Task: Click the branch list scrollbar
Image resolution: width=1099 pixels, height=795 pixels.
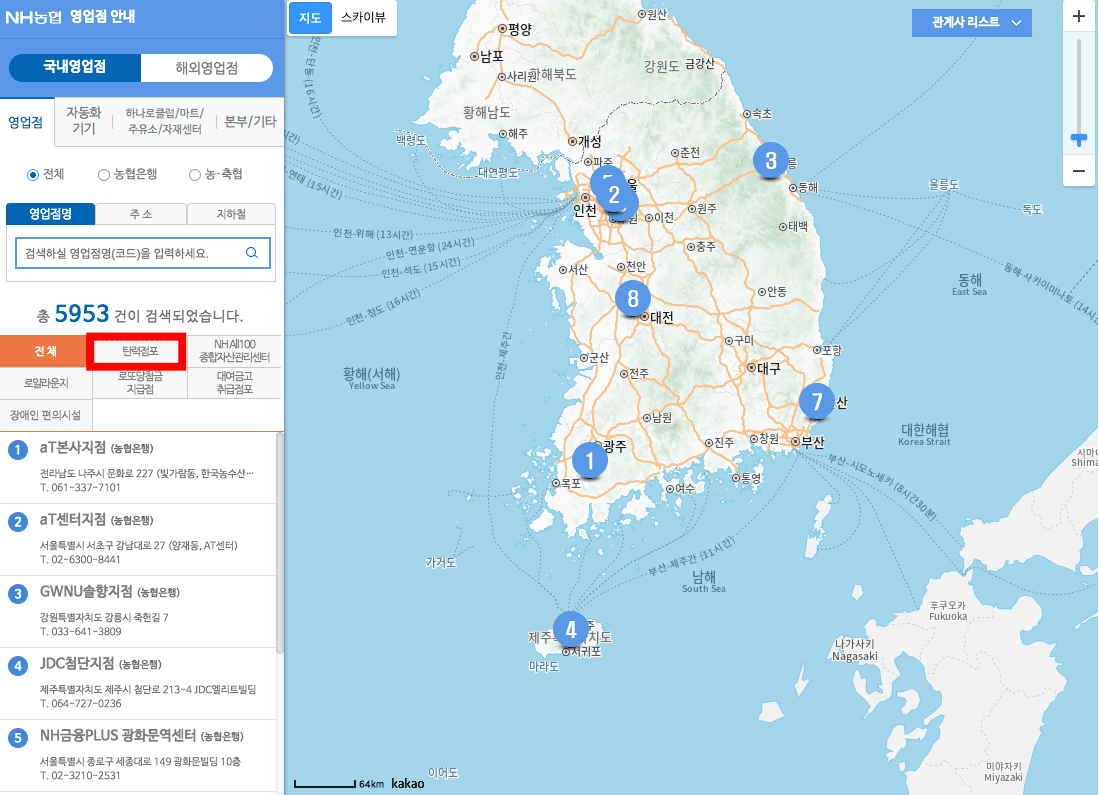Action: click(280, 543)
